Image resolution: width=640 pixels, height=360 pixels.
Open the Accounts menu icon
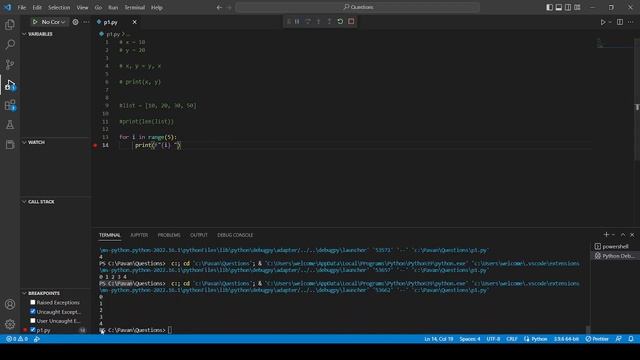(10, 304)
